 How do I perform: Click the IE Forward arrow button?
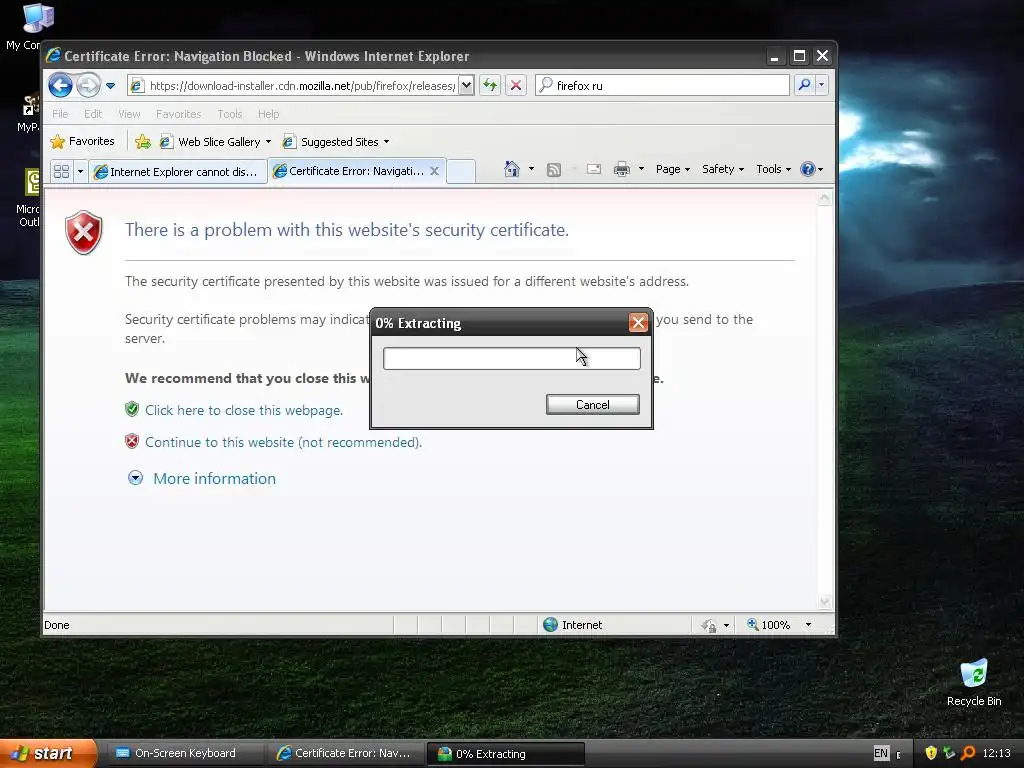click(x=88, y=85)
